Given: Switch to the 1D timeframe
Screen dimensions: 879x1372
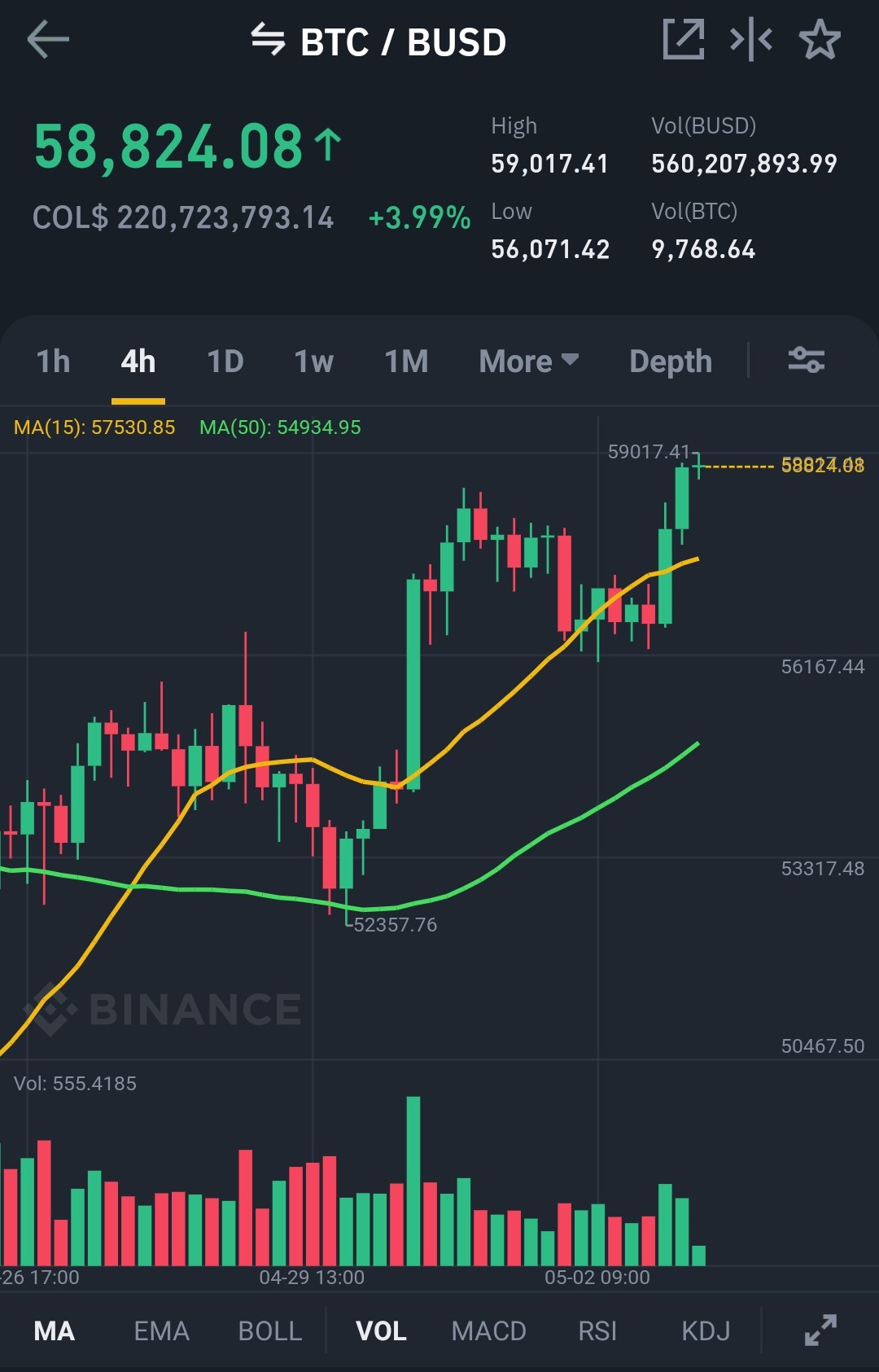Looking at the screenshot, I should (225, 362).
